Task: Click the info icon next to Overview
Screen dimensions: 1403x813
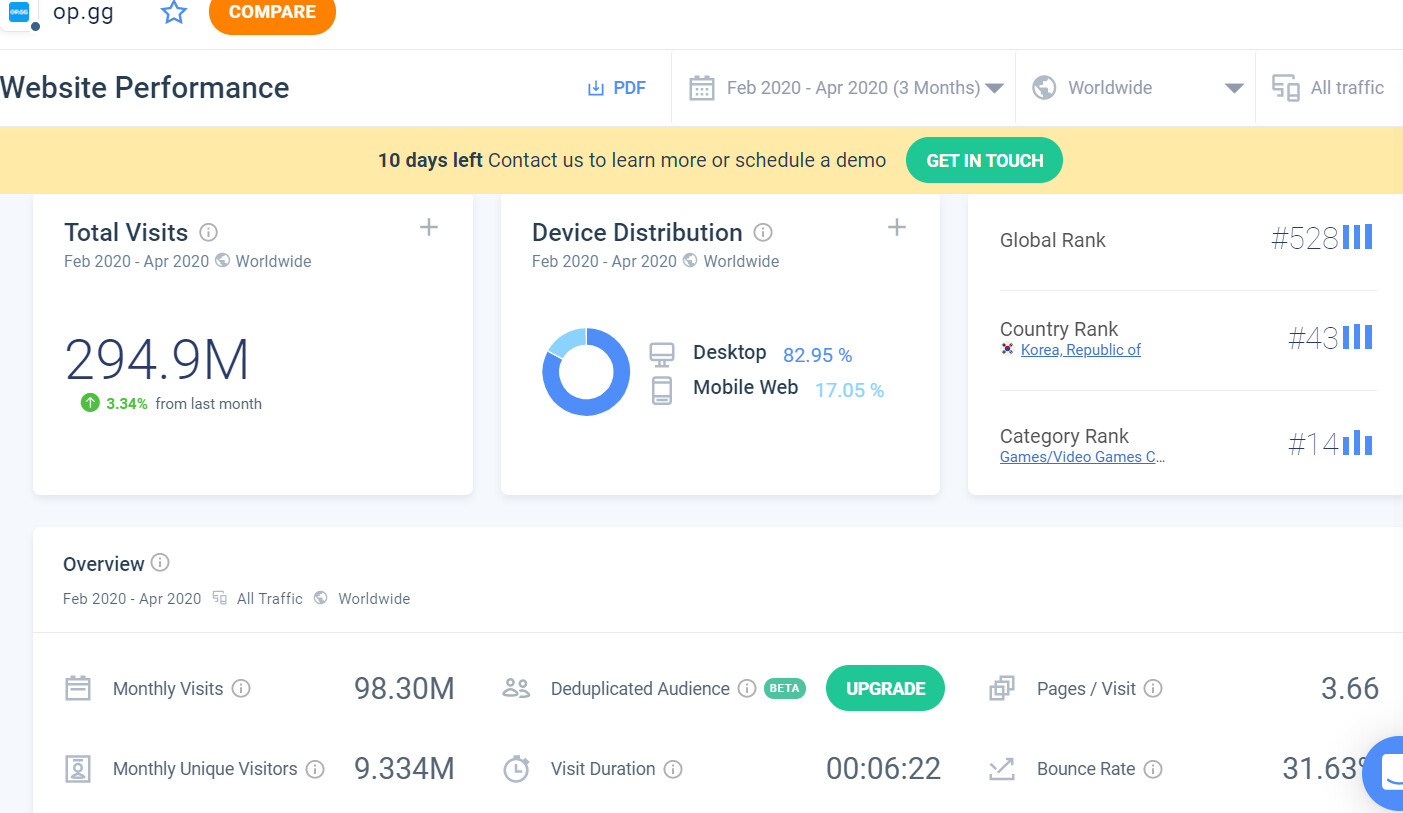Action: click(160, 563)
